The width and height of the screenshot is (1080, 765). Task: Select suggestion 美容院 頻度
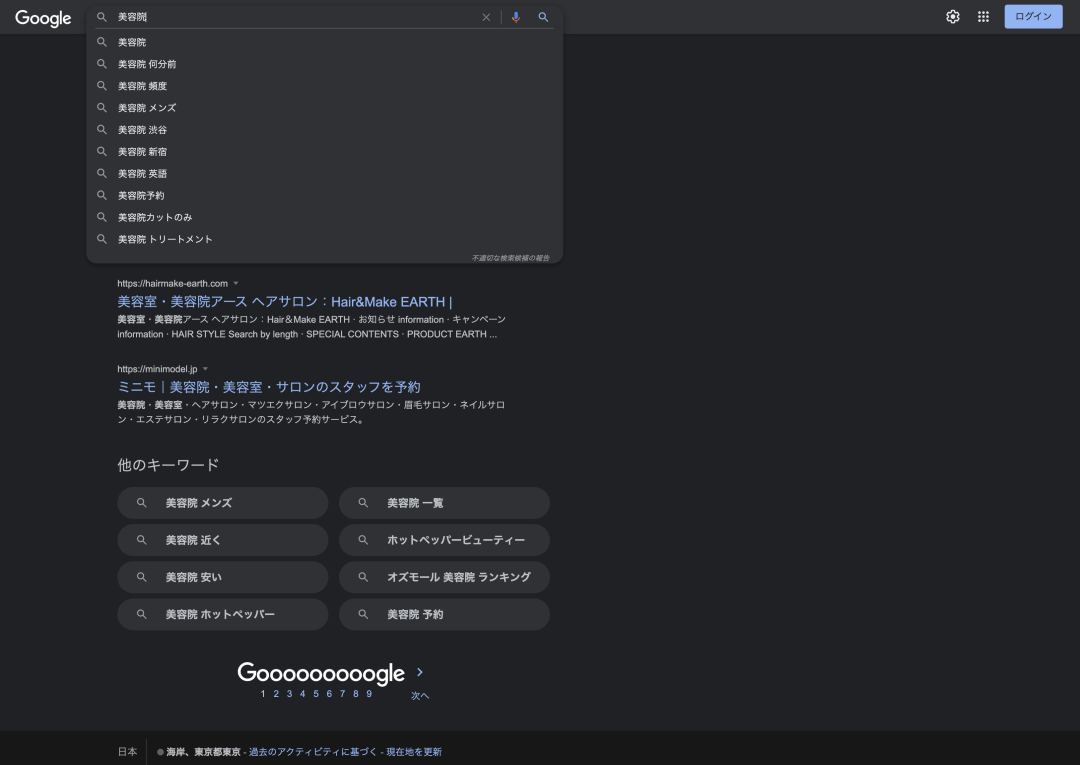coord(324,86)
